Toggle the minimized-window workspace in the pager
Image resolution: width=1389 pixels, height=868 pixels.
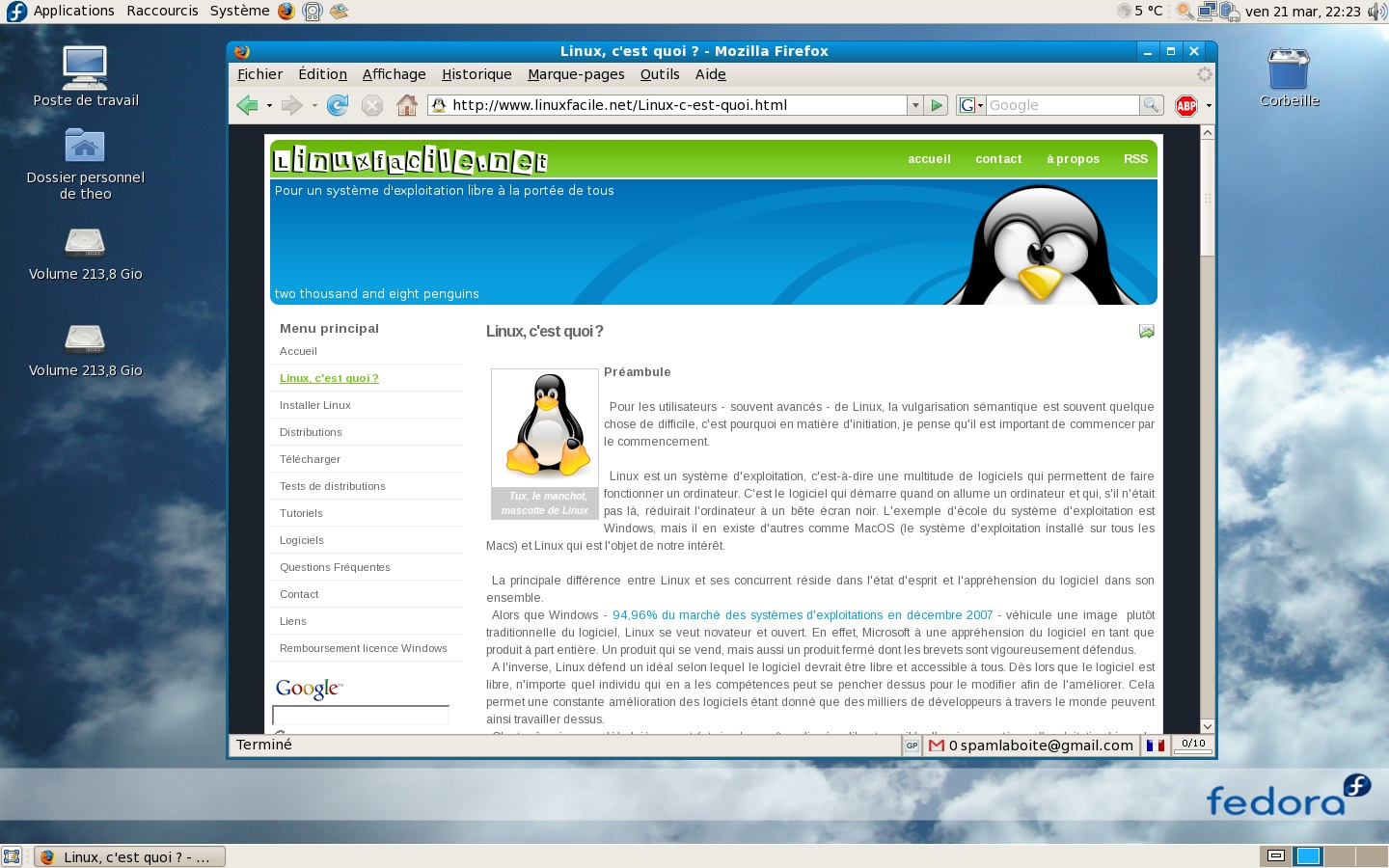(x=1276, y=855)
